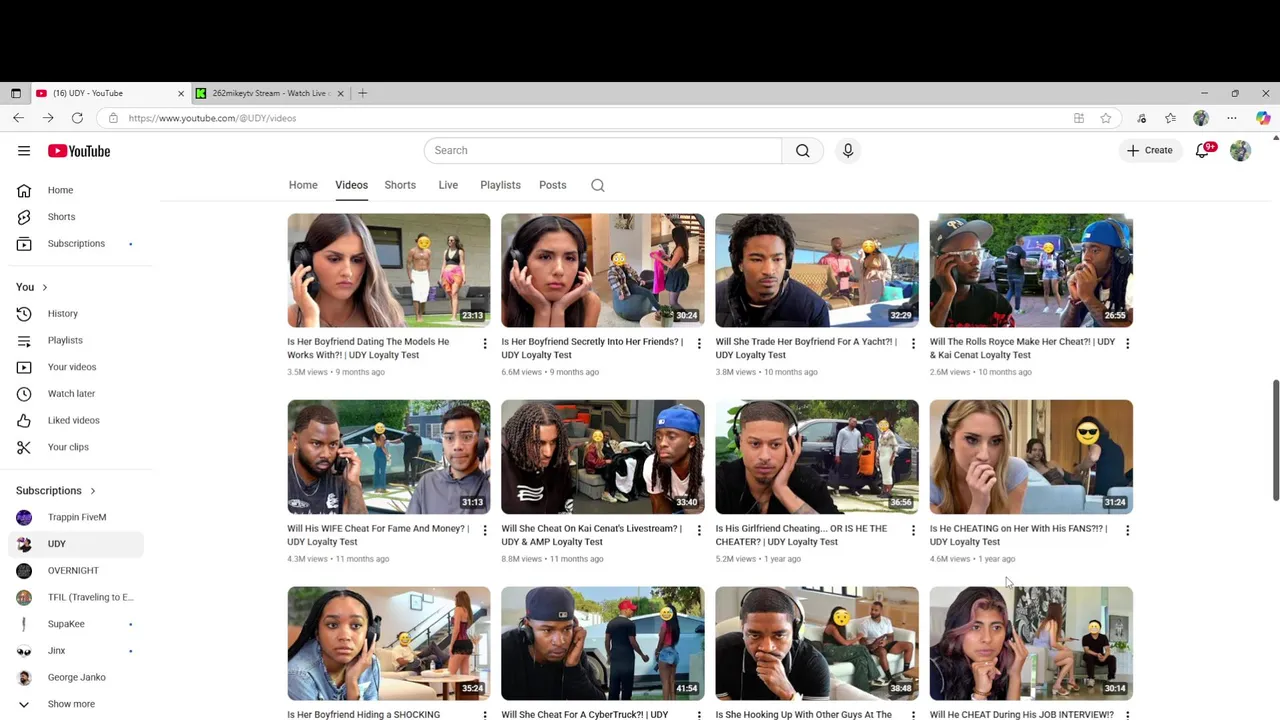Play 'WIFE Cheat For Fame' thumbnail

[389, 457]
